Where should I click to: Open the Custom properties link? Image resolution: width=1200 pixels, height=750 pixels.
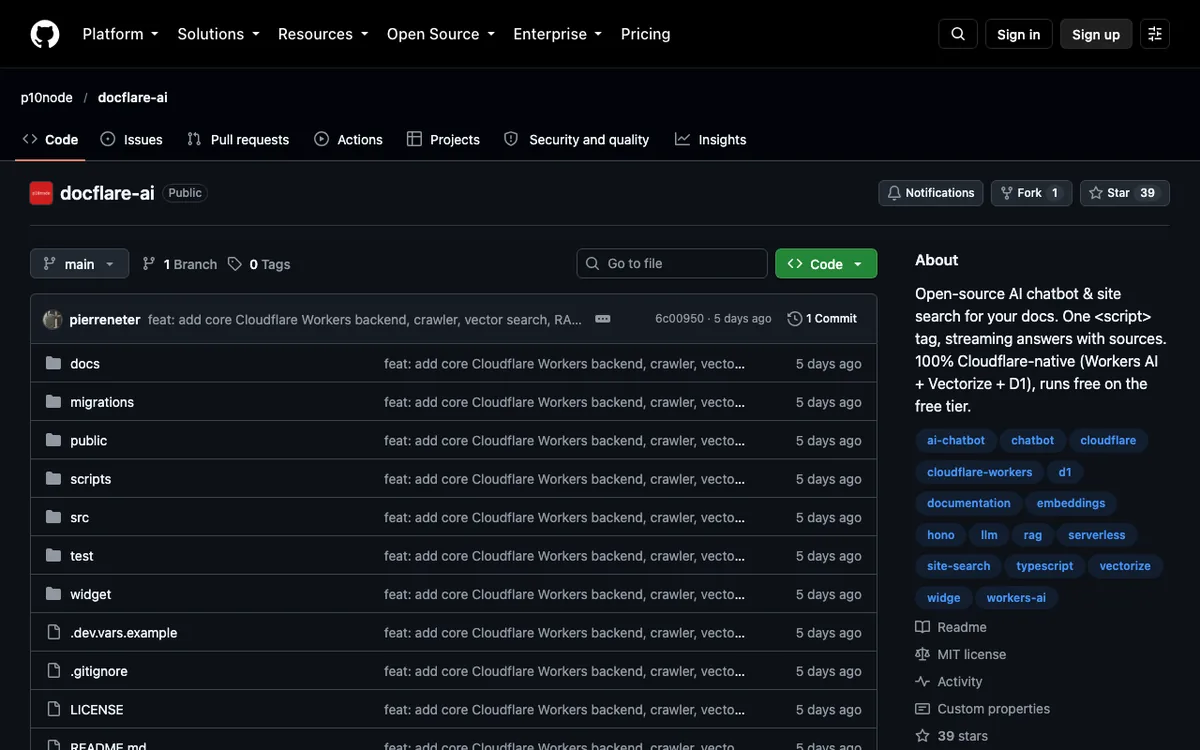pos(983,709)
